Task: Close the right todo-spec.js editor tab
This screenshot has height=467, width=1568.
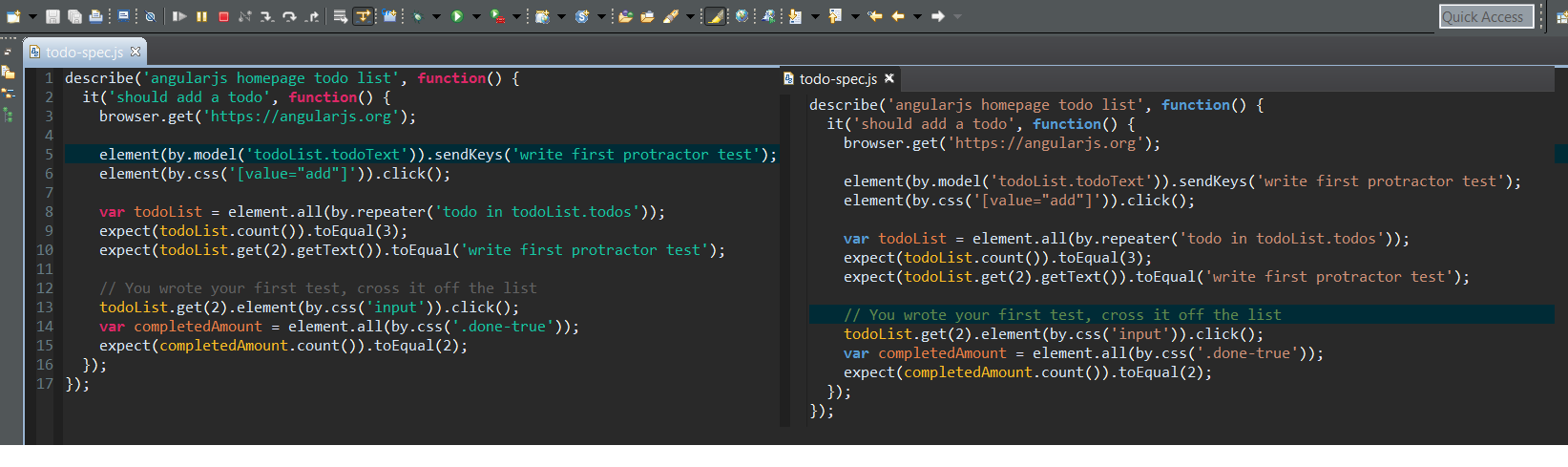Action: [889, 78]
